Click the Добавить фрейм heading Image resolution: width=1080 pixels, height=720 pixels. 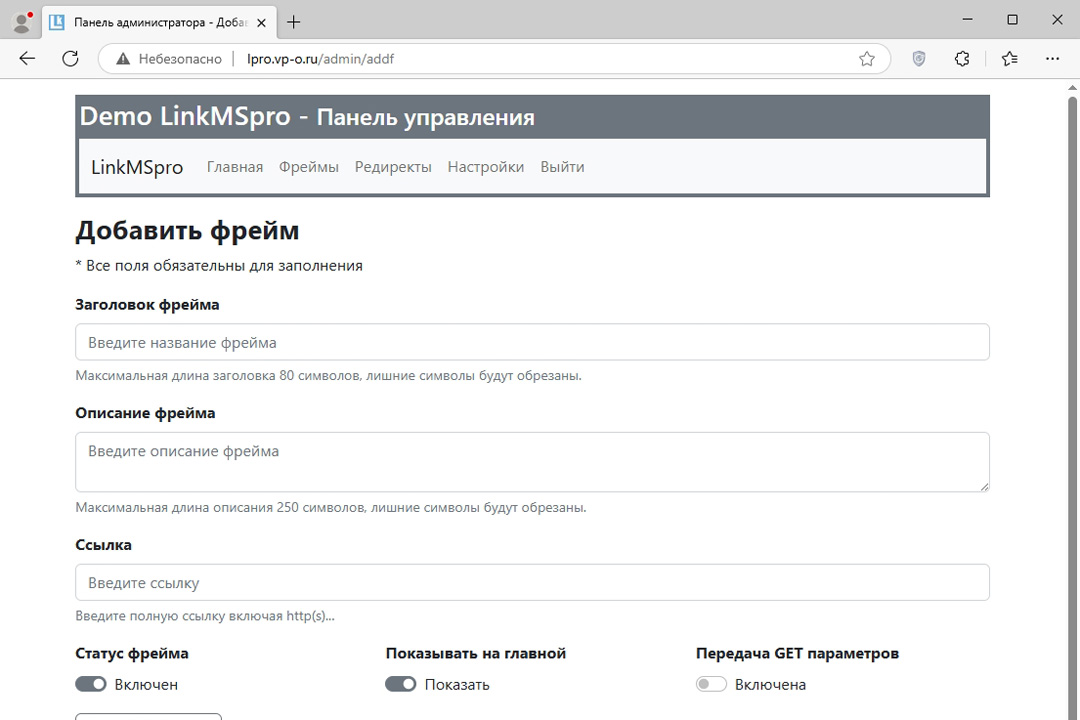tap(187, 230)
